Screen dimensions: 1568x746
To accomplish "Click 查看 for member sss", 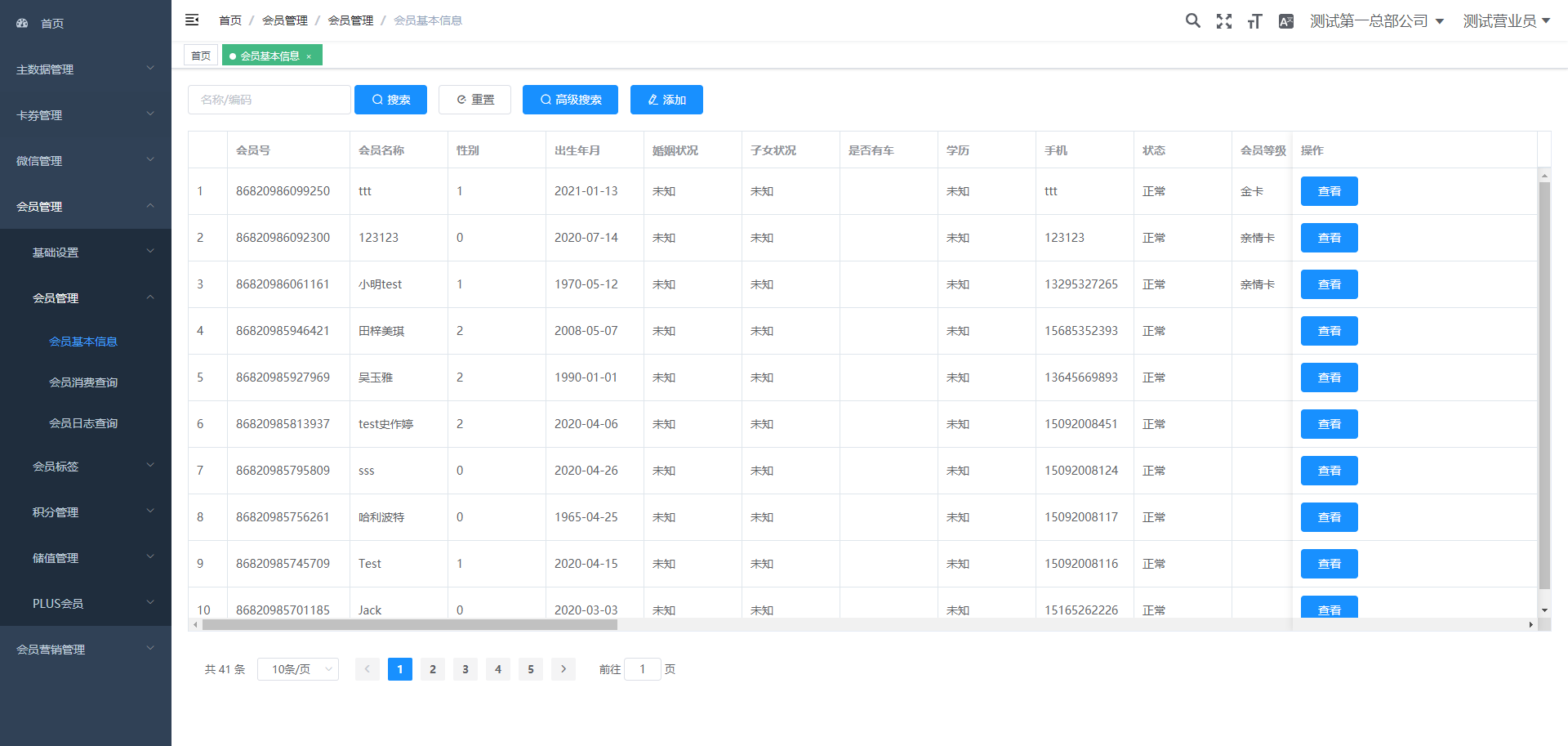I will click(x=1330, y=471).
